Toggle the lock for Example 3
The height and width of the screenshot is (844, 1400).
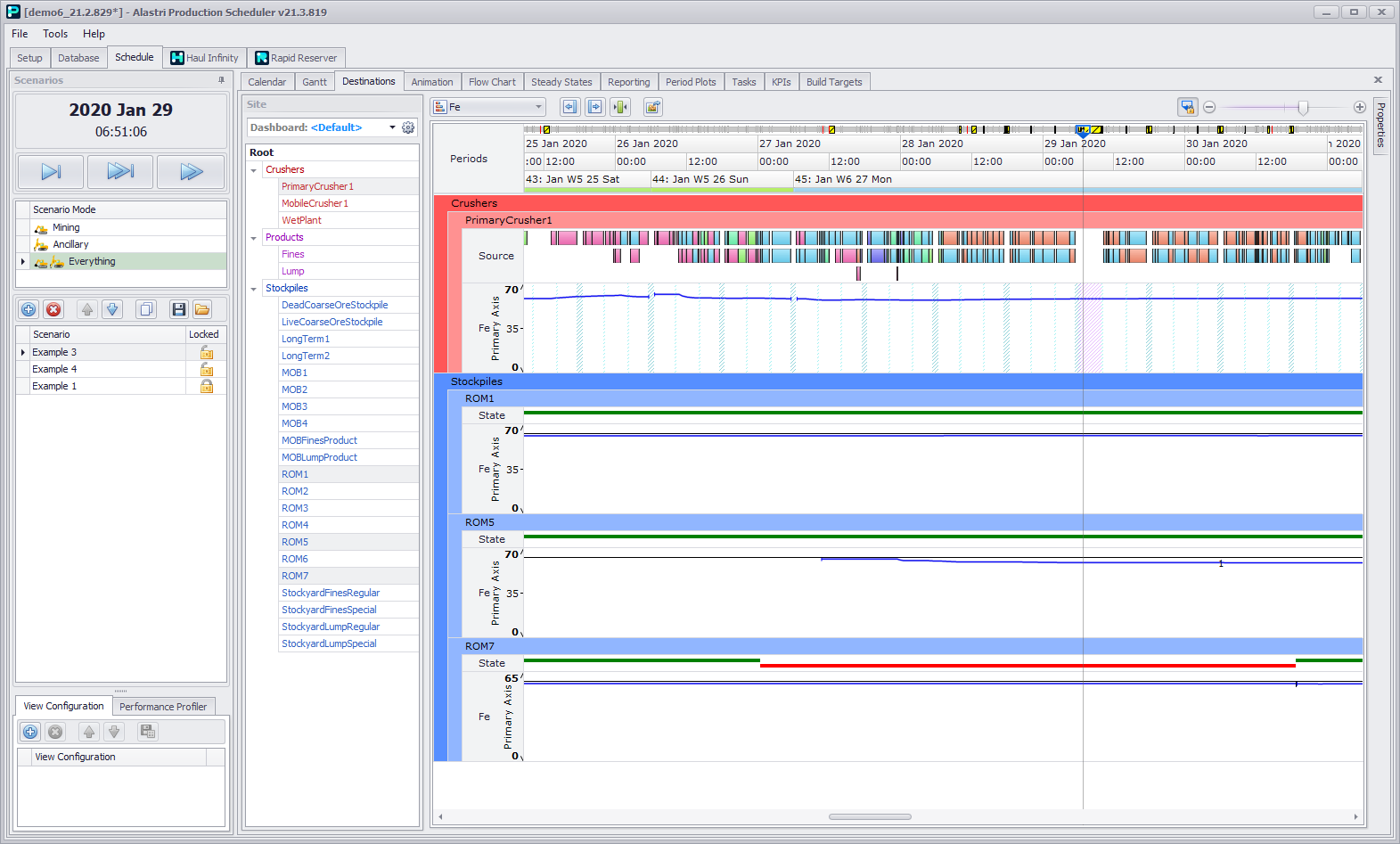pyautogui.click(x=206, y=352)
